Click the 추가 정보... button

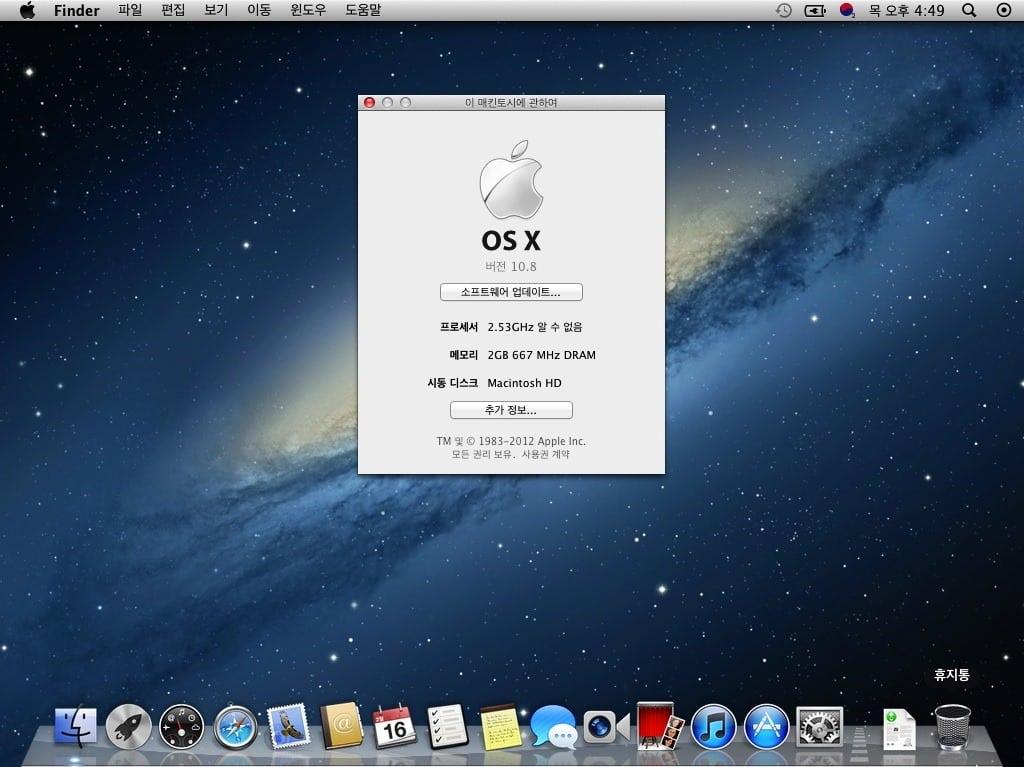click(x=511, y=410)
